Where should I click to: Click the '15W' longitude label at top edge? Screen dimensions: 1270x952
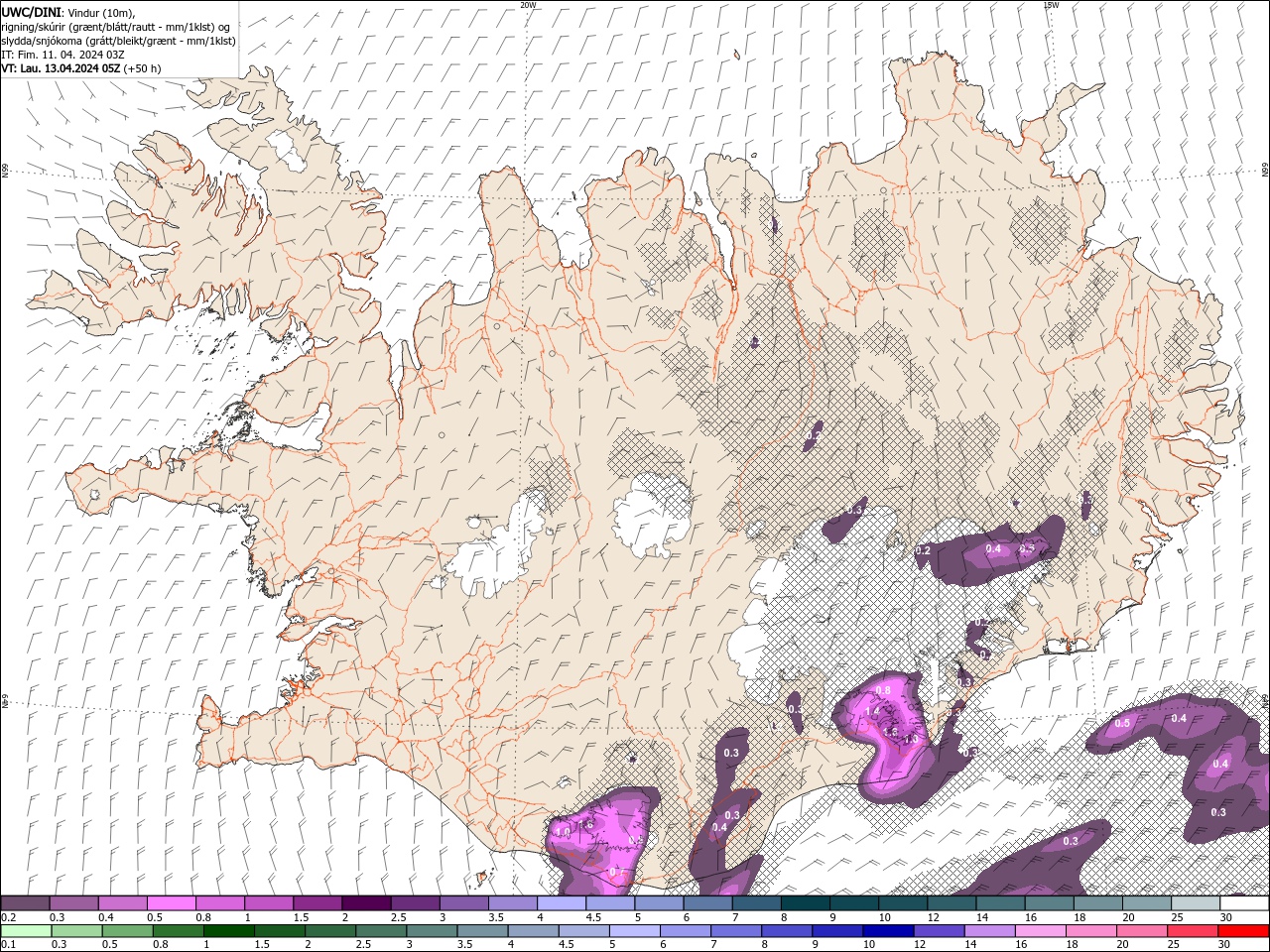(x=1052, y=5)
